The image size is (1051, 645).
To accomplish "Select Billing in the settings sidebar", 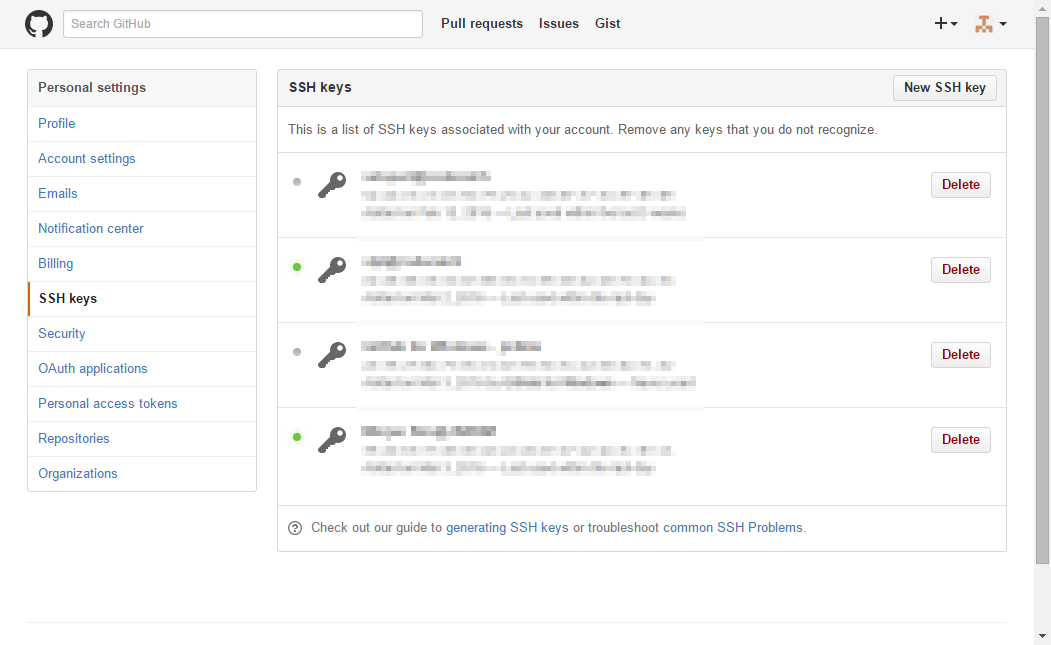I will pyautogui.click(x=55, y=263).
